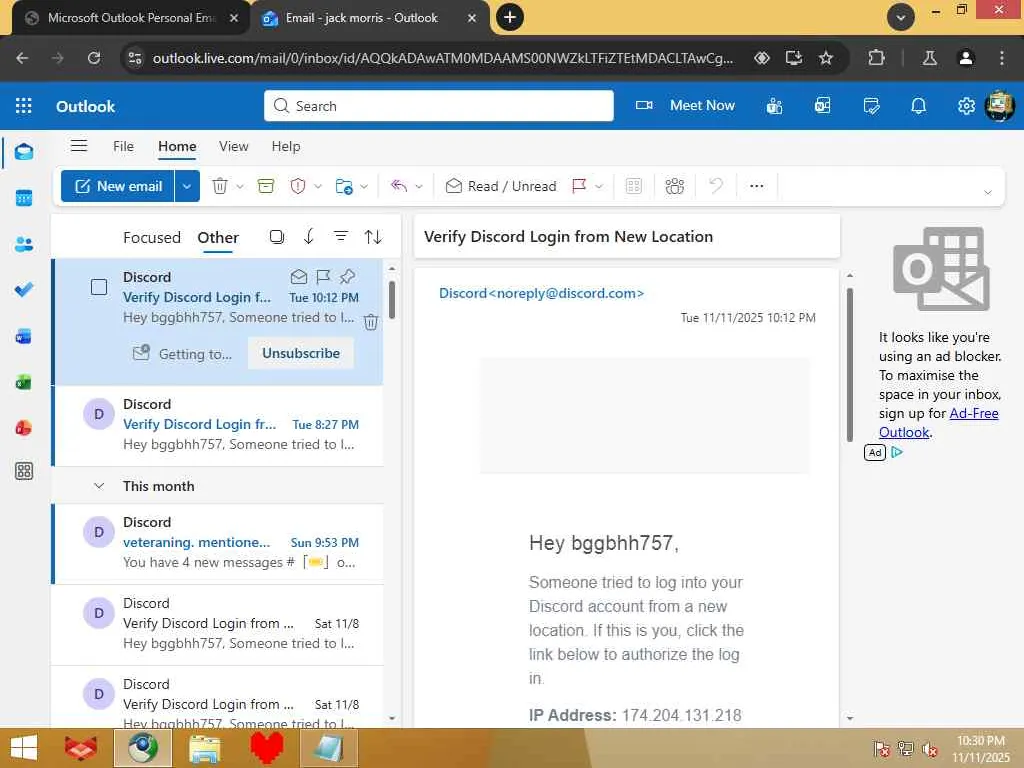Viewport: 1024px width, 768px height.
Task: Open the Discord Tue 8:27 PM email
Action: click(218, 424)
